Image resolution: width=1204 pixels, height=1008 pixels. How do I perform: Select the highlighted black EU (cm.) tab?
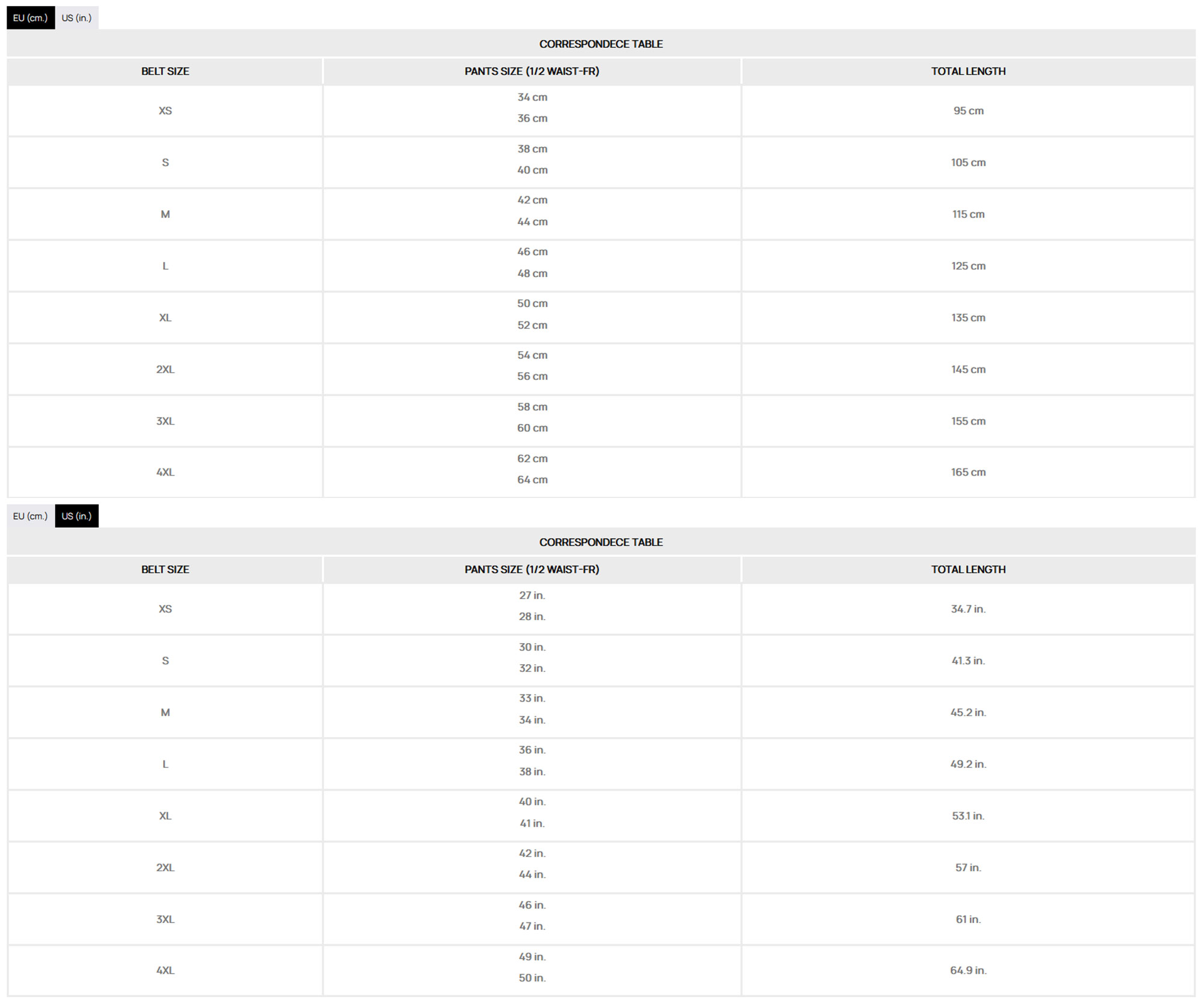[30, 18]
